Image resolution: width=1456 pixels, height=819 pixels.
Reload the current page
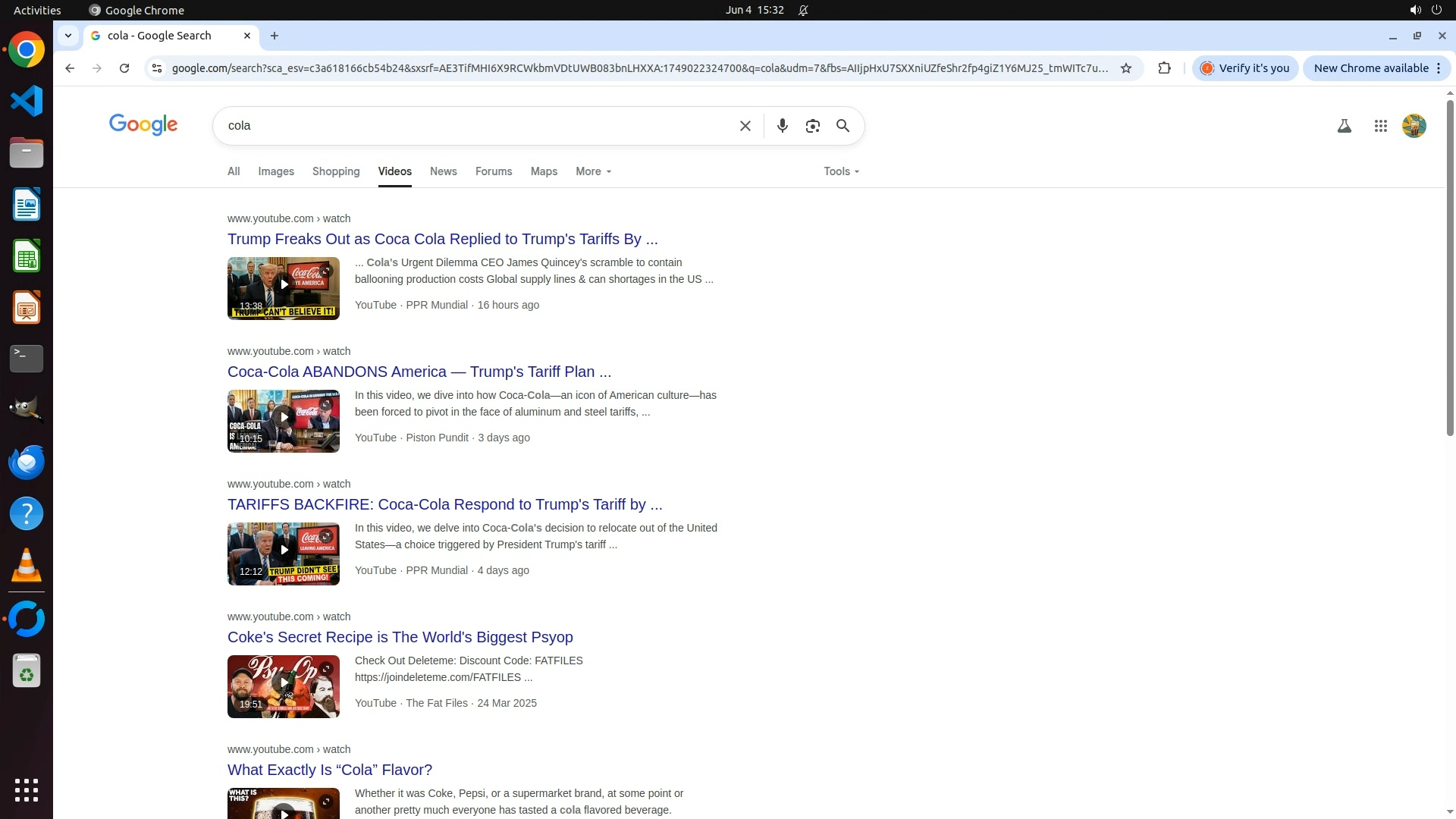pos(124,68)
